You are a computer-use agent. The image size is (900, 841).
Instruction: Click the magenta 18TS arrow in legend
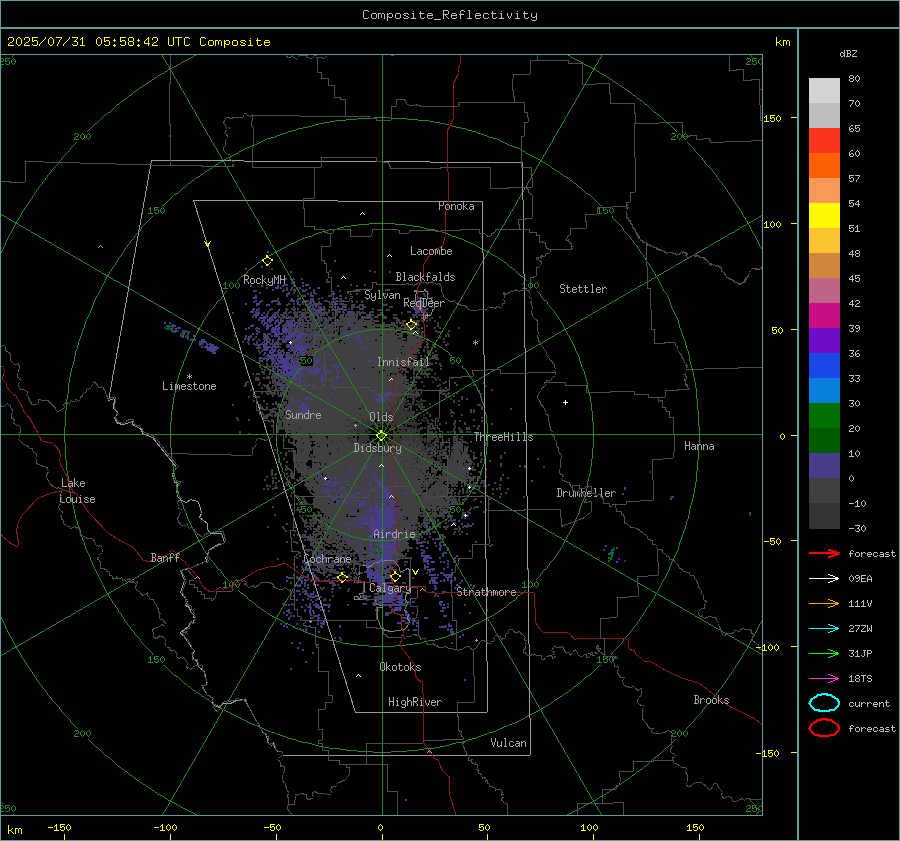coord(824,679)
